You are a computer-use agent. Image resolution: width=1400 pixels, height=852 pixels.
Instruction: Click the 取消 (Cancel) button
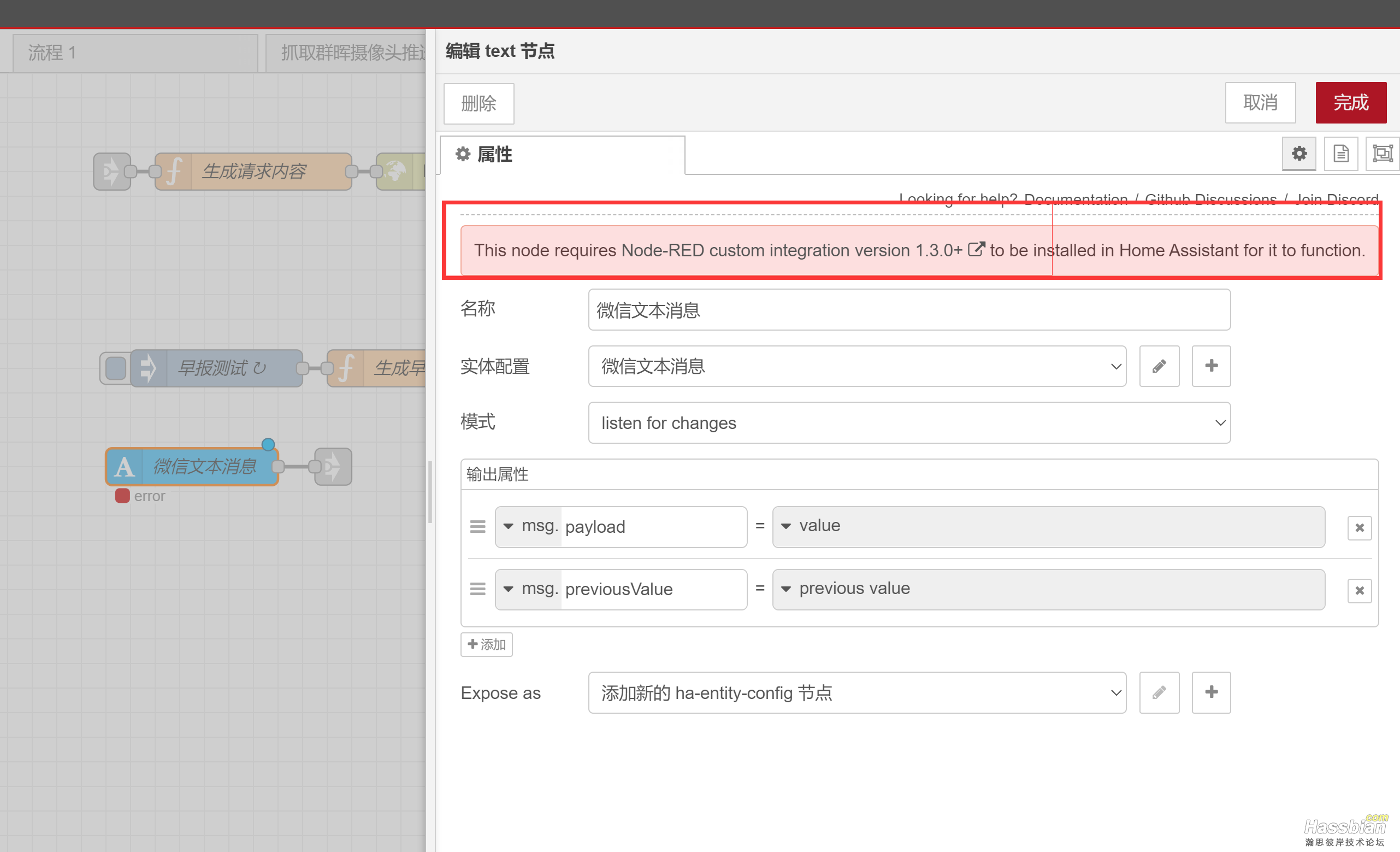pos(1260,103)
